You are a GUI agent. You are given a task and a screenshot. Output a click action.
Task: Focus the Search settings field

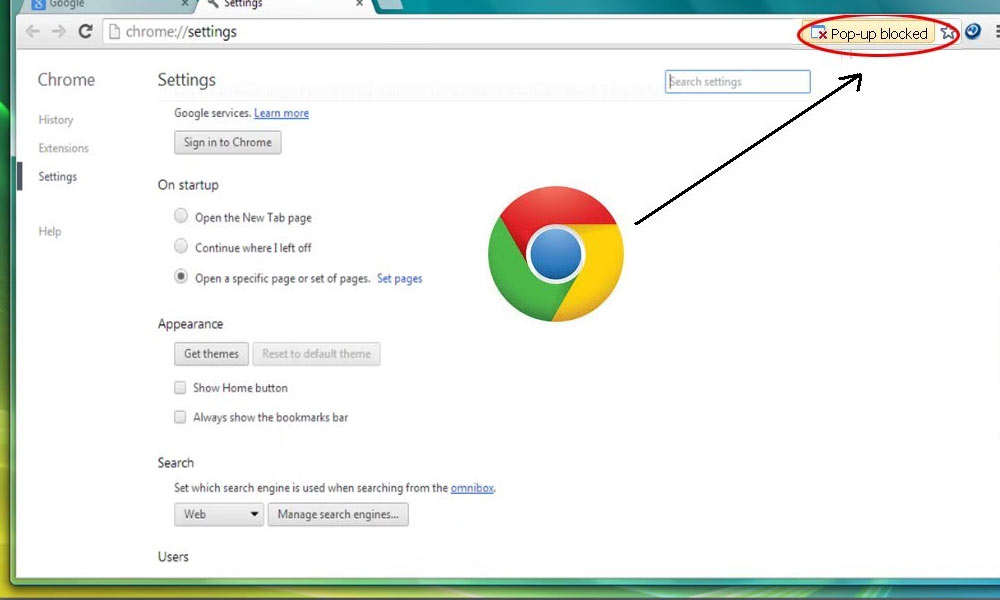[x=737, y=82]
